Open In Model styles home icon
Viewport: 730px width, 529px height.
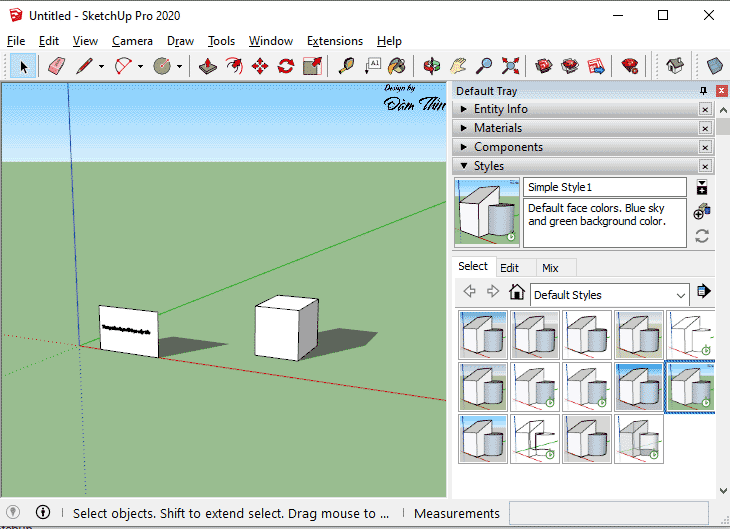coord(517,292)
